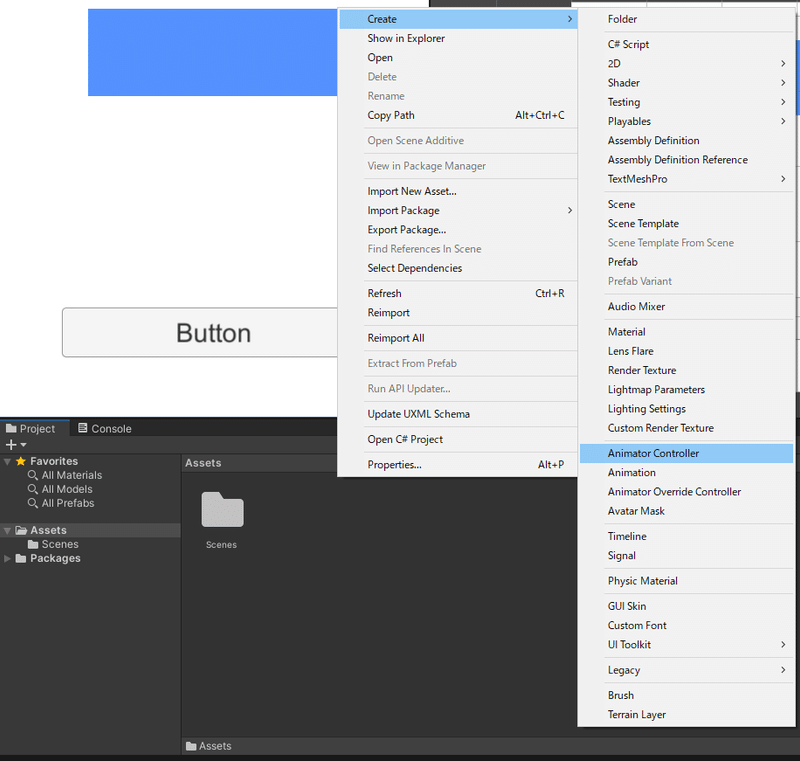Click the Packages folder icon in tree
The height and width of the screenshot is (761, 800).
pos(21,559)
